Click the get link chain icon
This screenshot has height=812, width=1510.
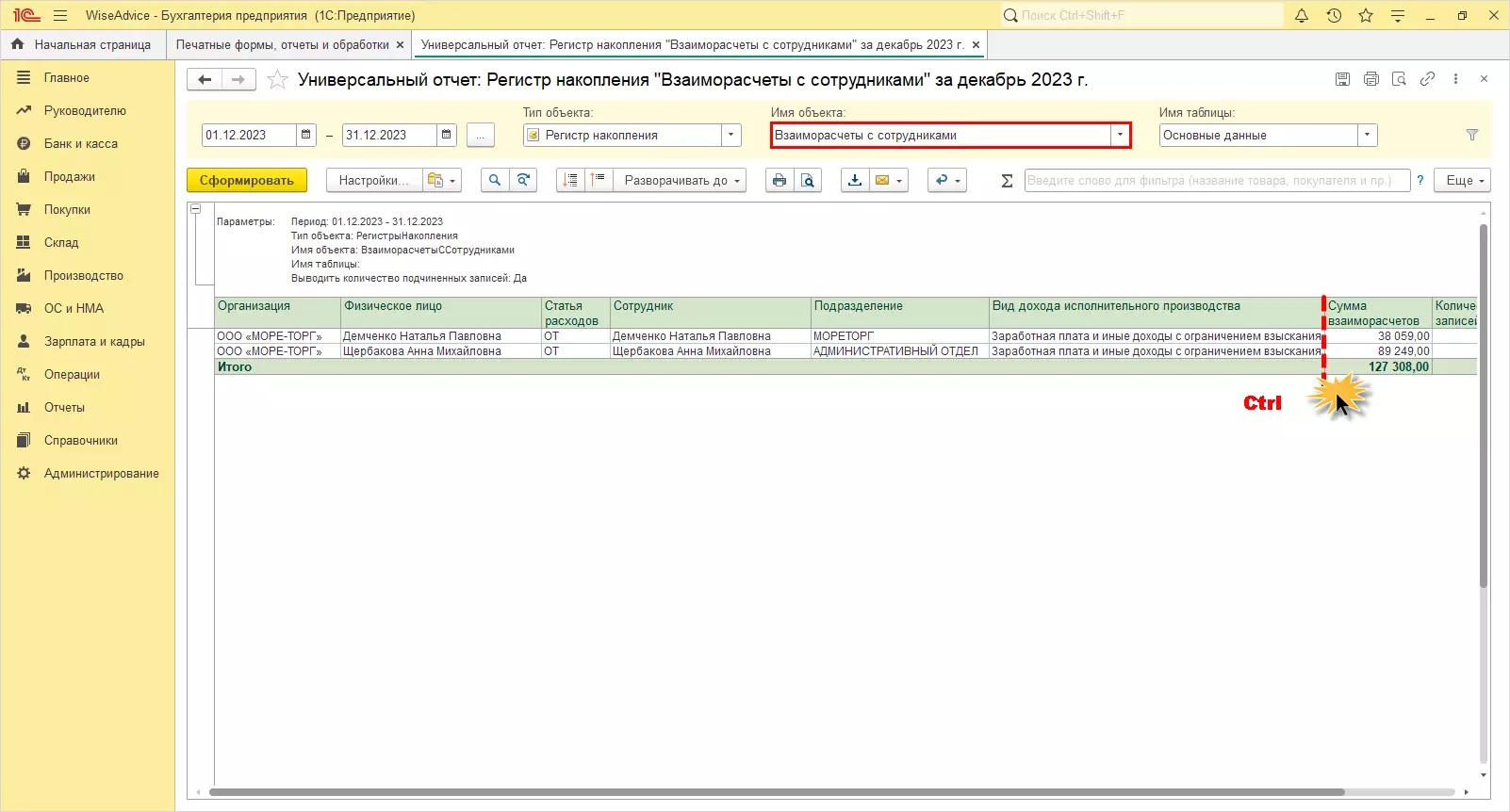(x=1427, y=79)
